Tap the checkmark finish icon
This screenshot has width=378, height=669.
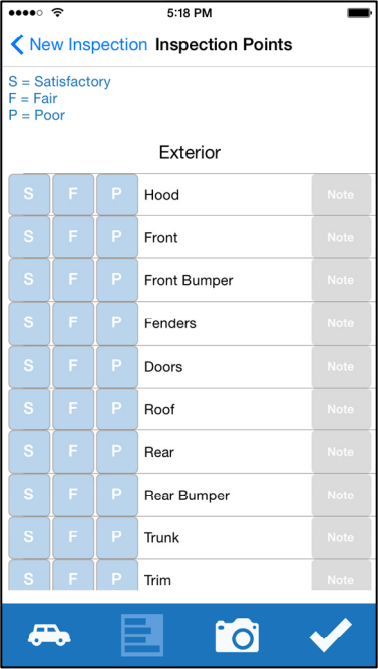tap(331, 634)
